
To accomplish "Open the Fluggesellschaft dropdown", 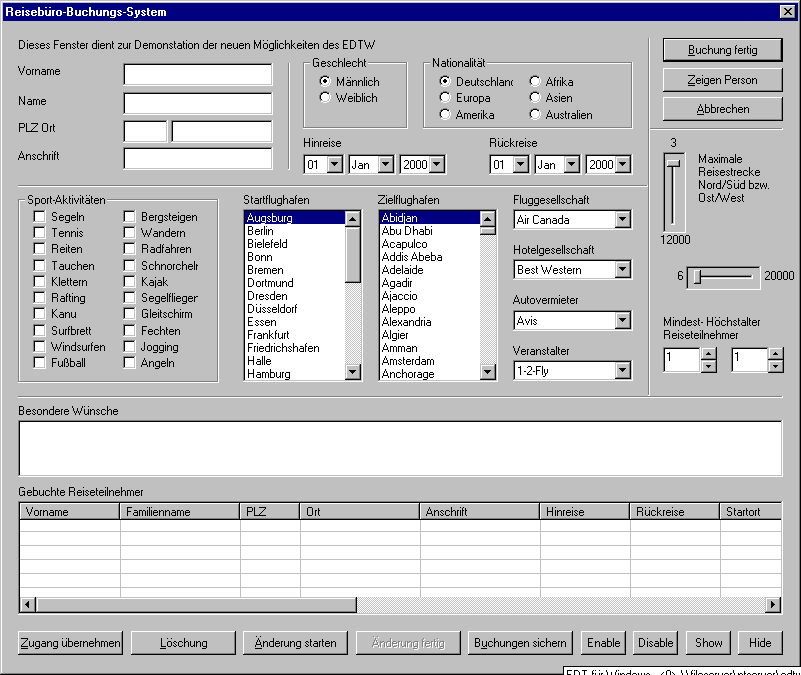I will pos(622,220).
